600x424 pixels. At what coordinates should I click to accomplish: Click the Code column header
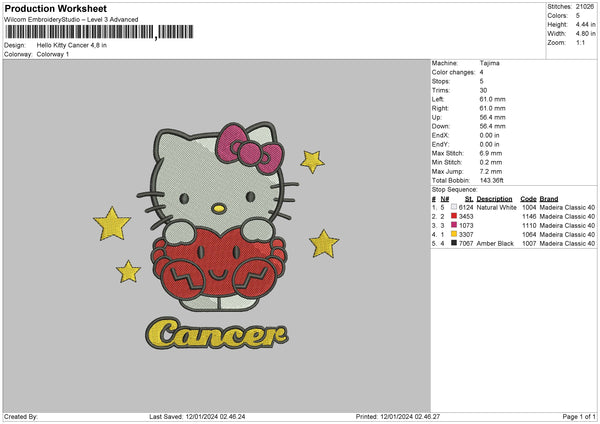click(x=528, y=199)
